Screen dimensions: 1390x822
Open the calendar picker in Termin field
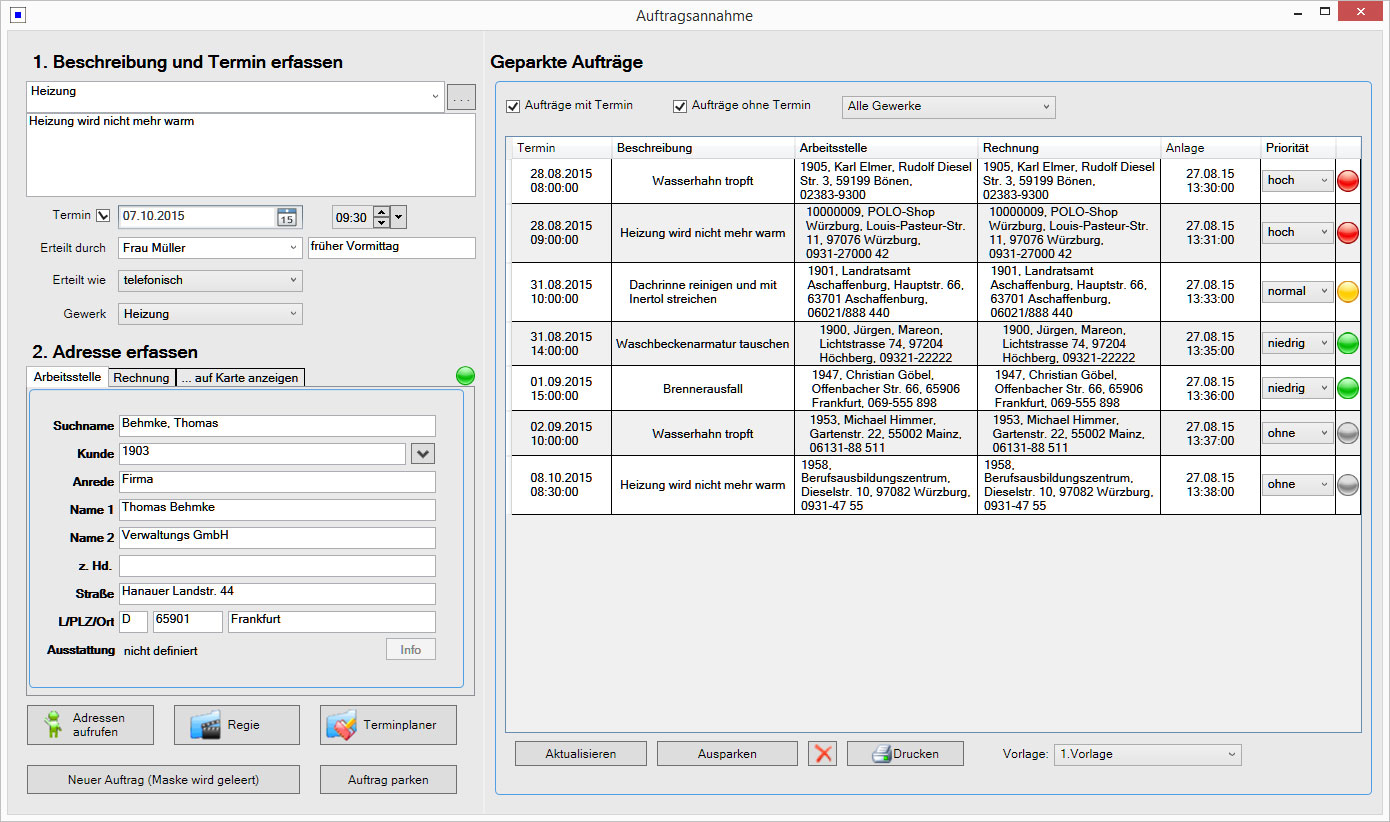click(286, 217)
